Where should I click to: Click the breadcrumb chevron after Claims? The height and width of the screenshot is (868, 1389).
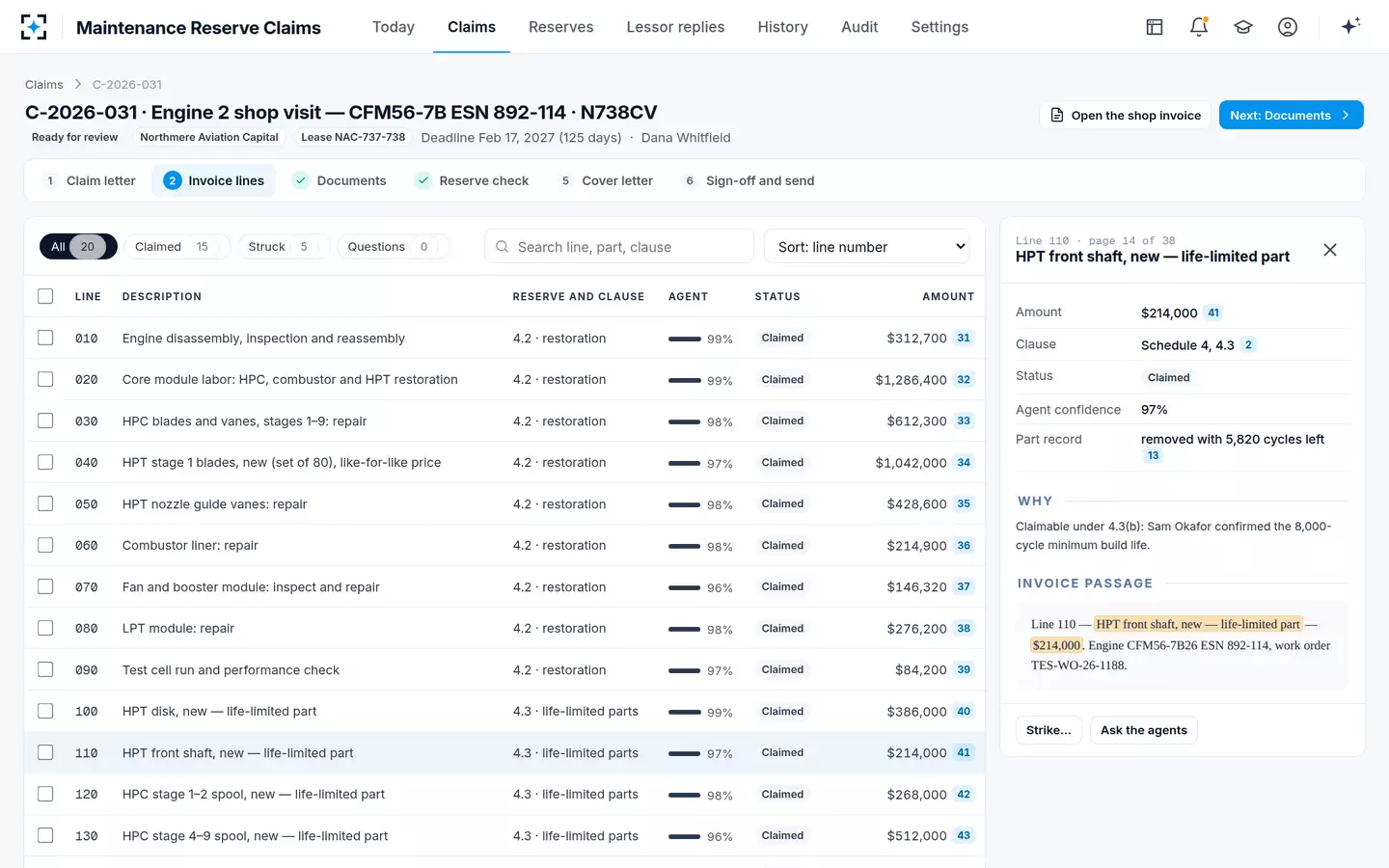click(78, 85)
